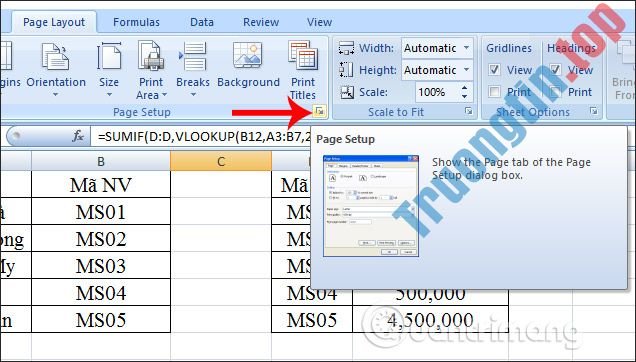The width and height of the screenshot is (636, 362).
Task: Select cell with value 4,500,000
Action: pyautogui.click(x=430, y=319)
